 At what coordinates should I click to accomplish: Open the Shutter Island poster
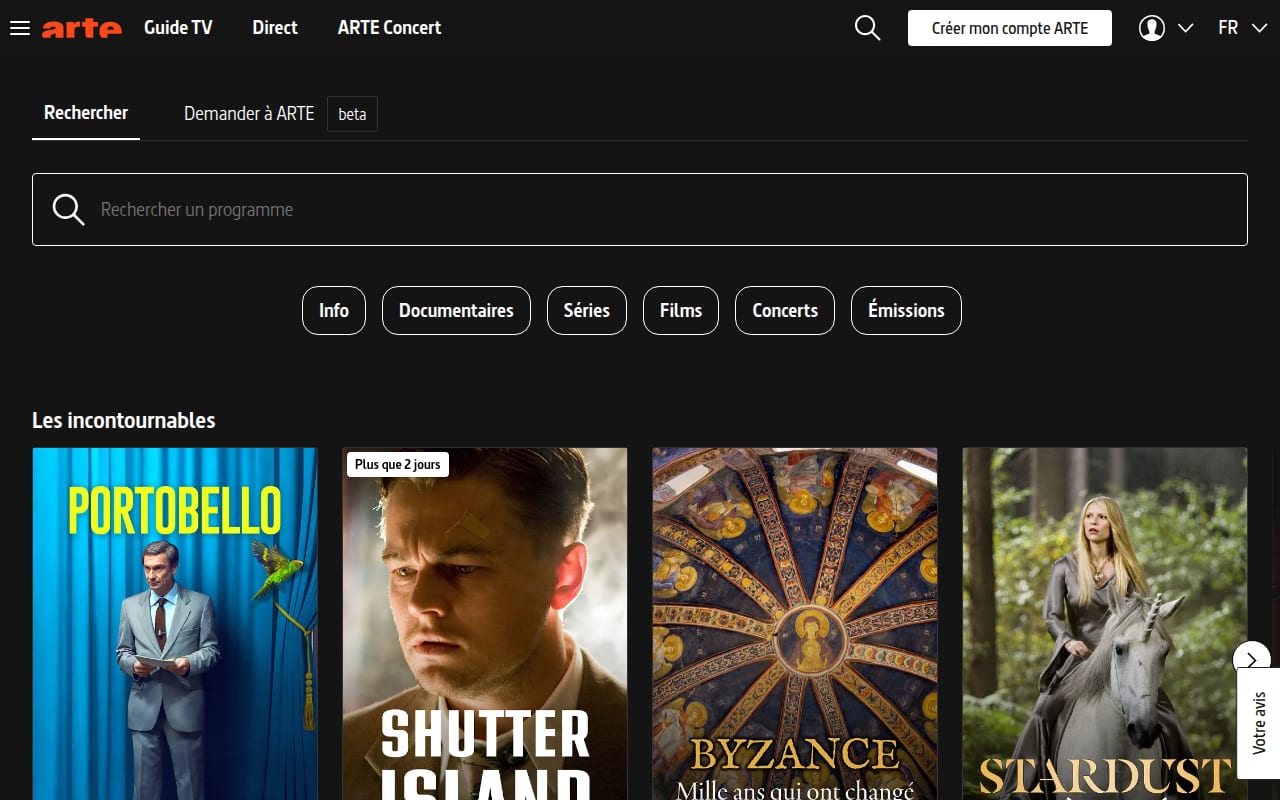point(485,624)
